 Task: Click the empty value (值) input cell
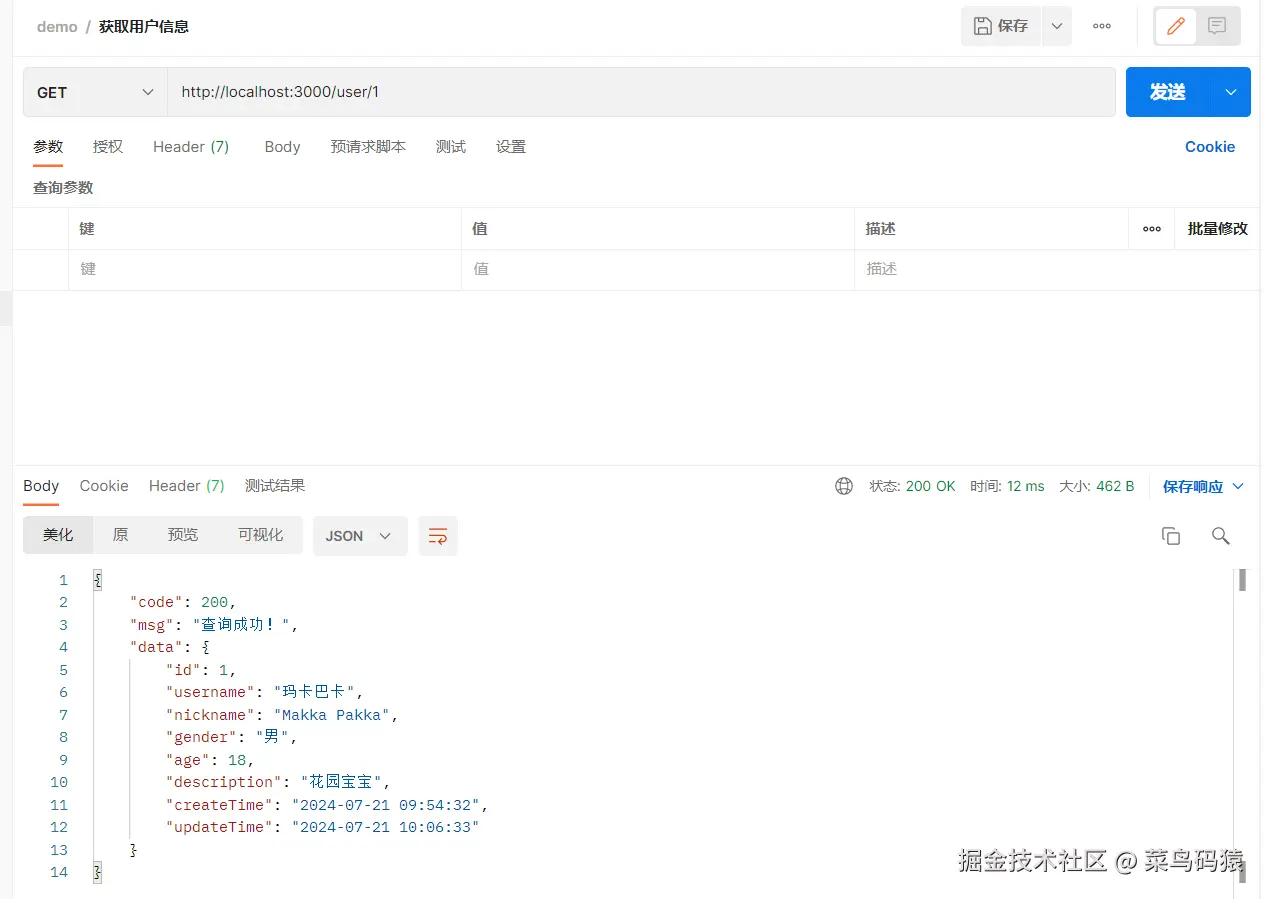(x=658, y=269)
